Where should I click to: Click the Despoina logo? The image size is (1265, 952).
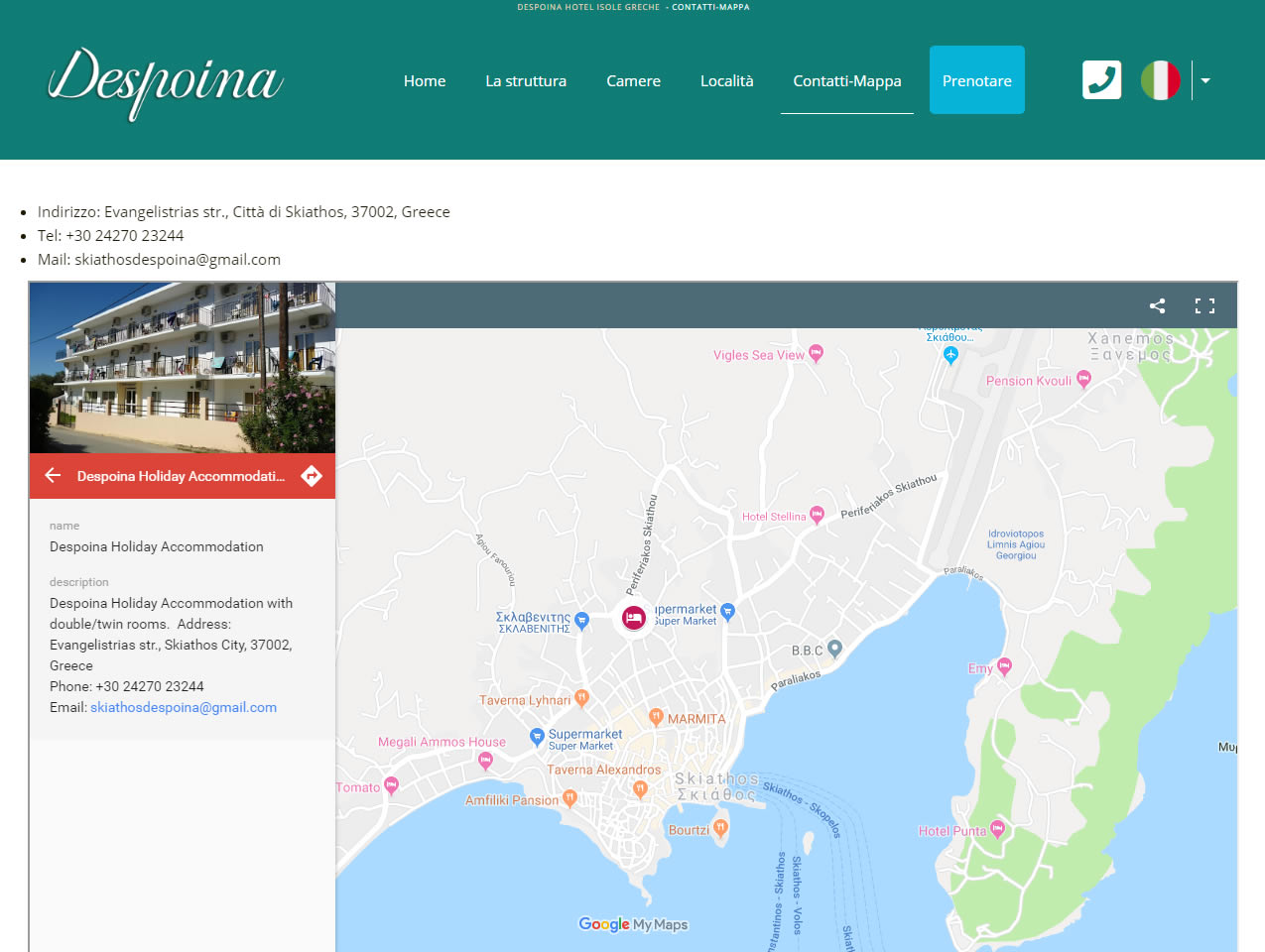pyautogui.click(x=166, y=83)
